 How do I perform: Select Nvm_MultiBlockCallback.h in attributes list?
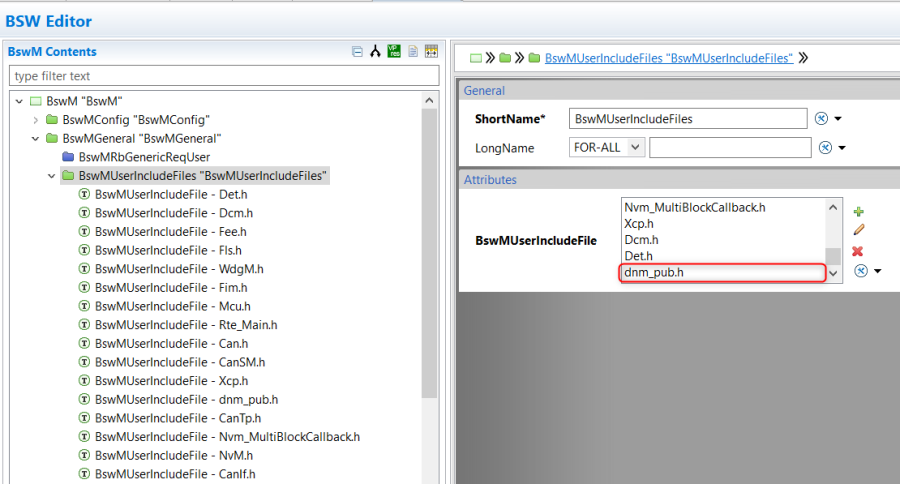(695, 207)
